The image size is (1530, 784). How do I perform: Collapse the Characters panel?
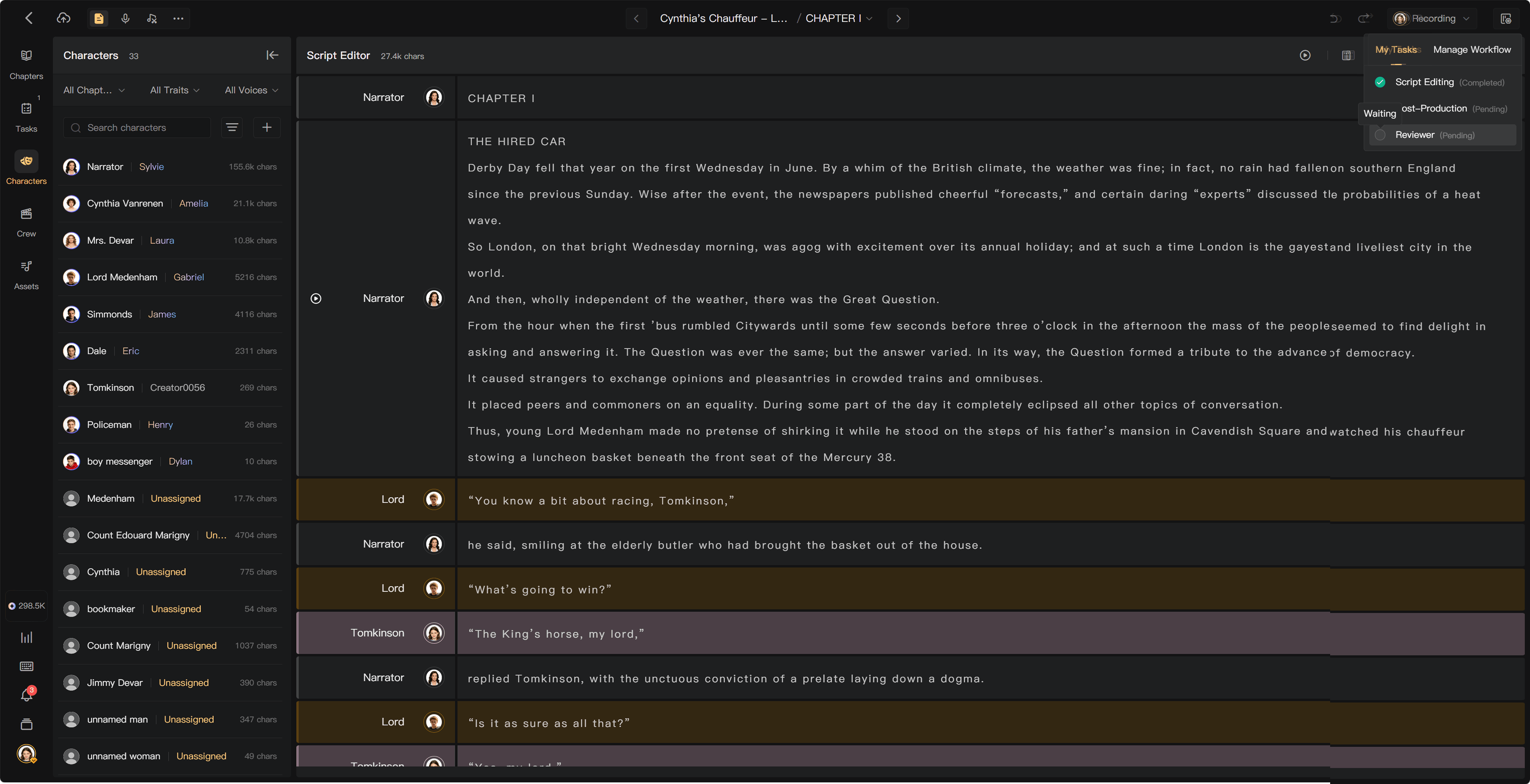[272, 55]
